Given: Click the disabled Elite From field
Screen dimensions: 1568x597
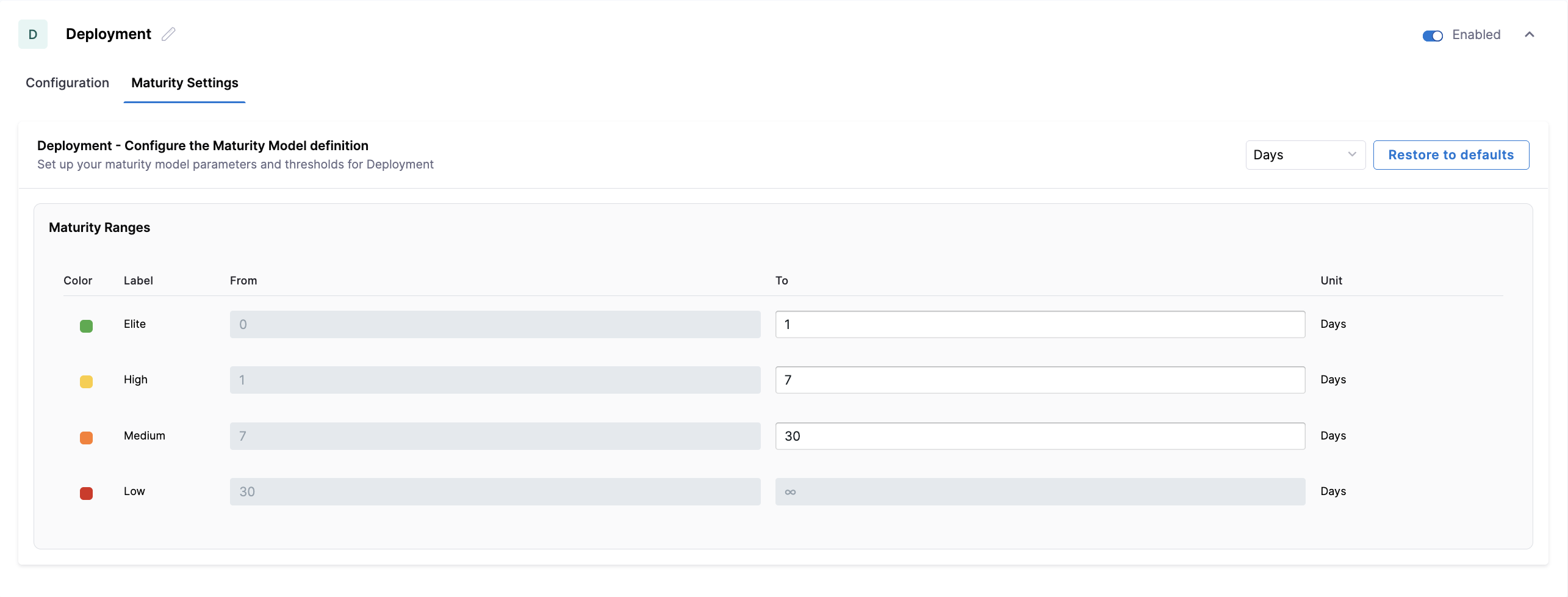Looking at the screenshot, I should [x=495, y=325].
